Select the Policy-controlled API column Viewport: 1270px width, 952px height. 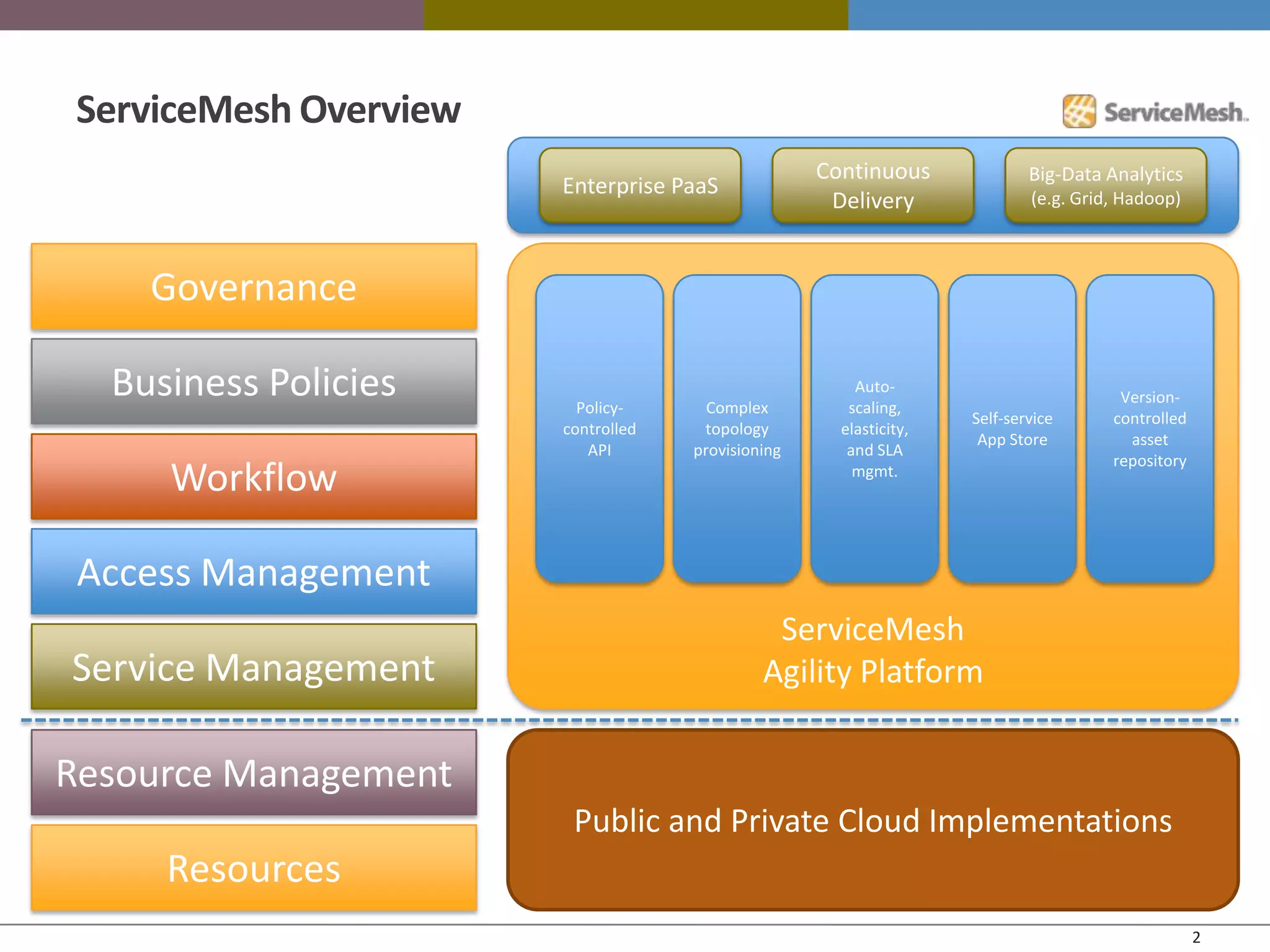(x=599, y=429)
